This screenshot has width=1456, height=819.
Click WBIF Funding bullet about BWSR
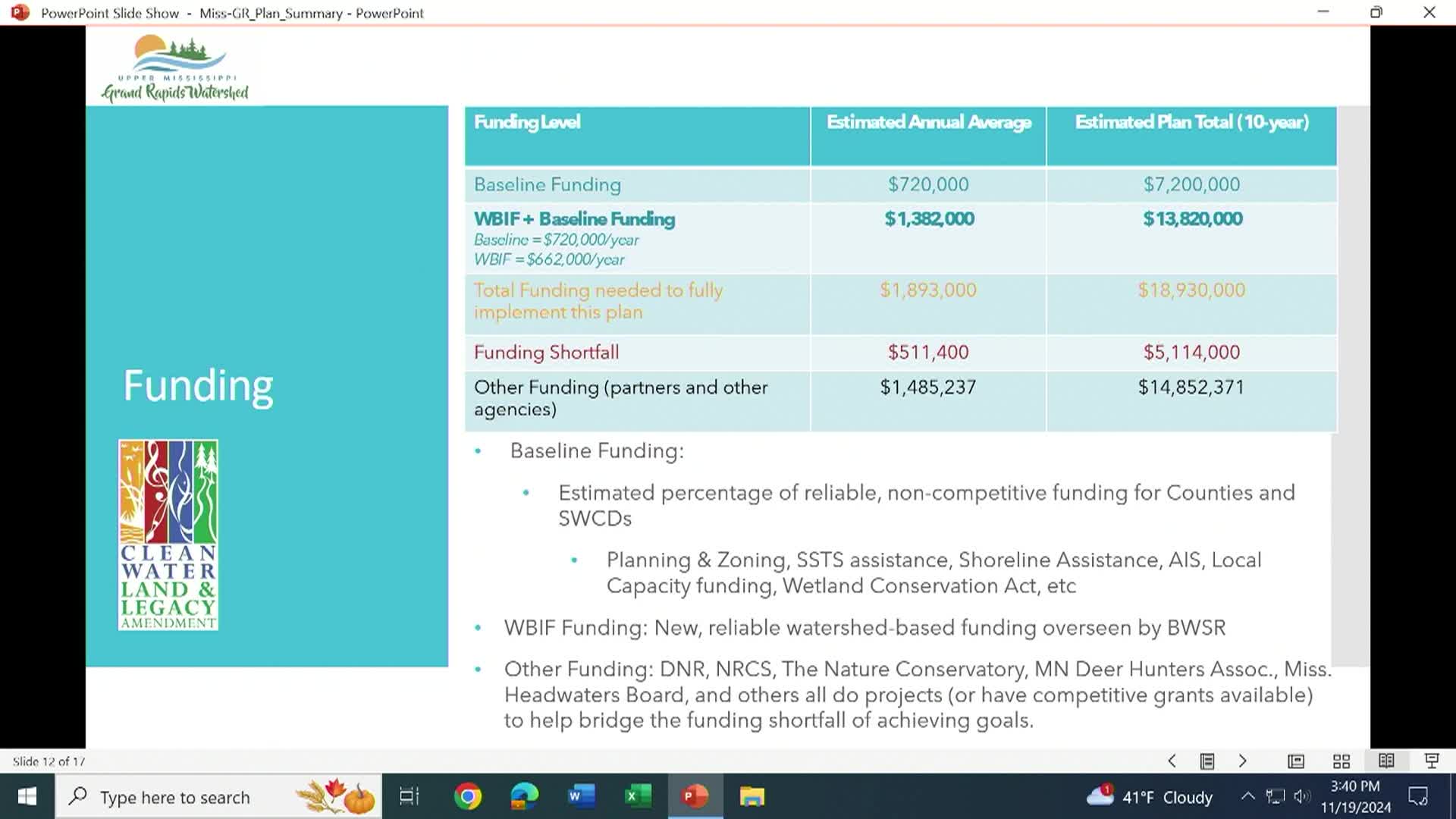click(864, 628)
